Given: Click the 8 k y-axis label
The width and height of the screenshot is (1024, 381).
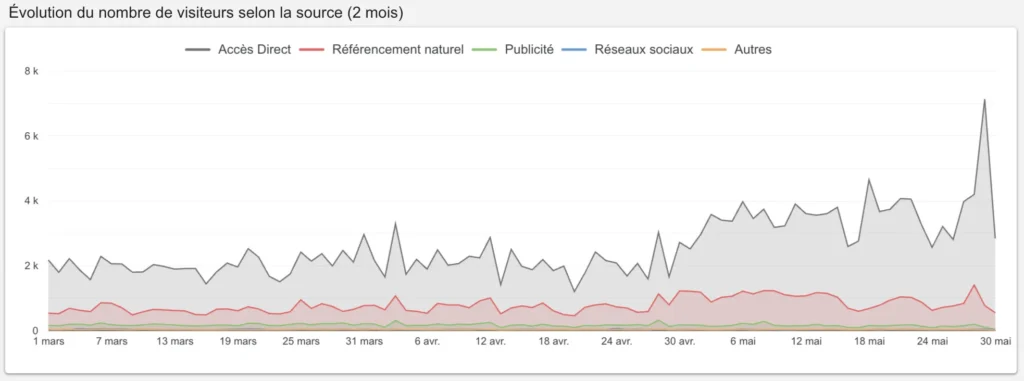Looking at the screenshot, I should point(31,71).
